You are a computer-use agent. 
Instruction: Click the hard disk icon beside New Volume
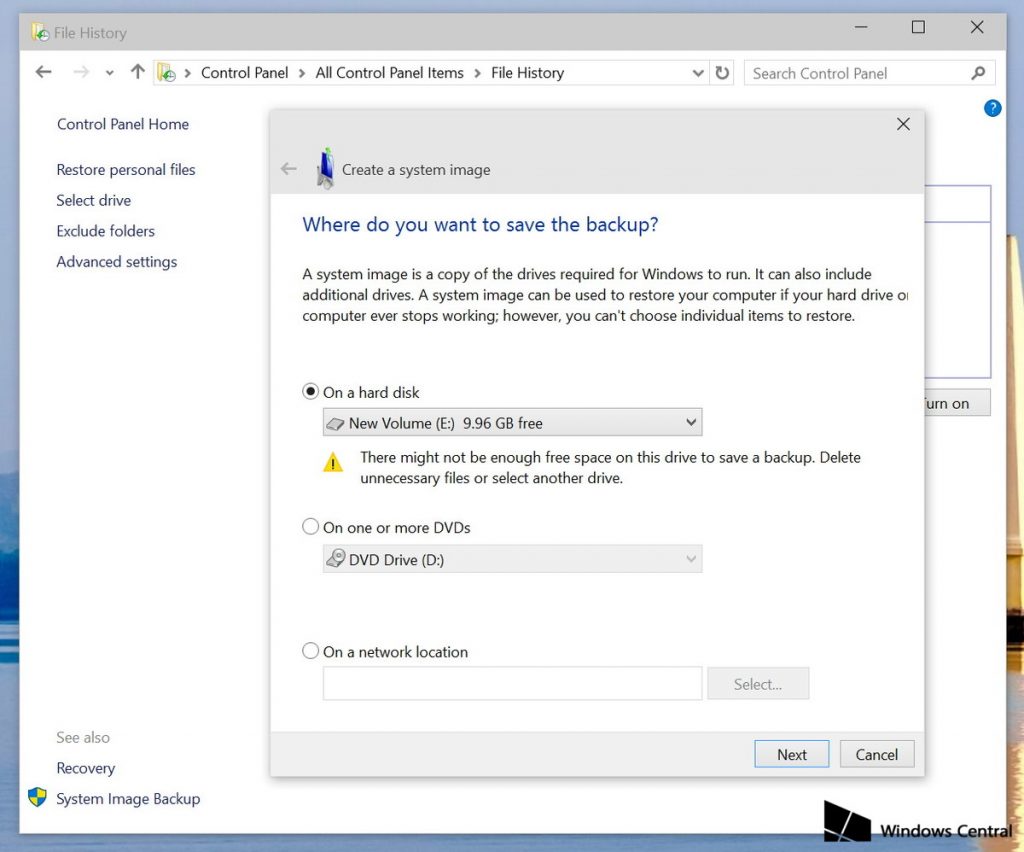[x=338, y=422]
